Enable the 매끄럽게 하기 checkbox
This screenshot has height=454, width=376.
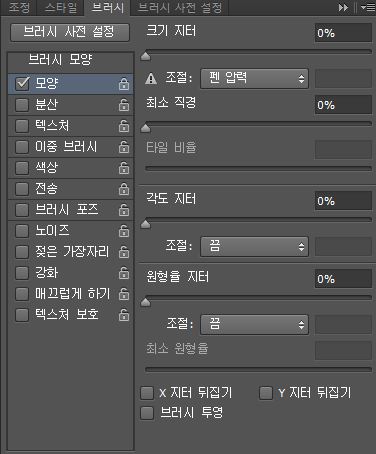click(22, 294)
